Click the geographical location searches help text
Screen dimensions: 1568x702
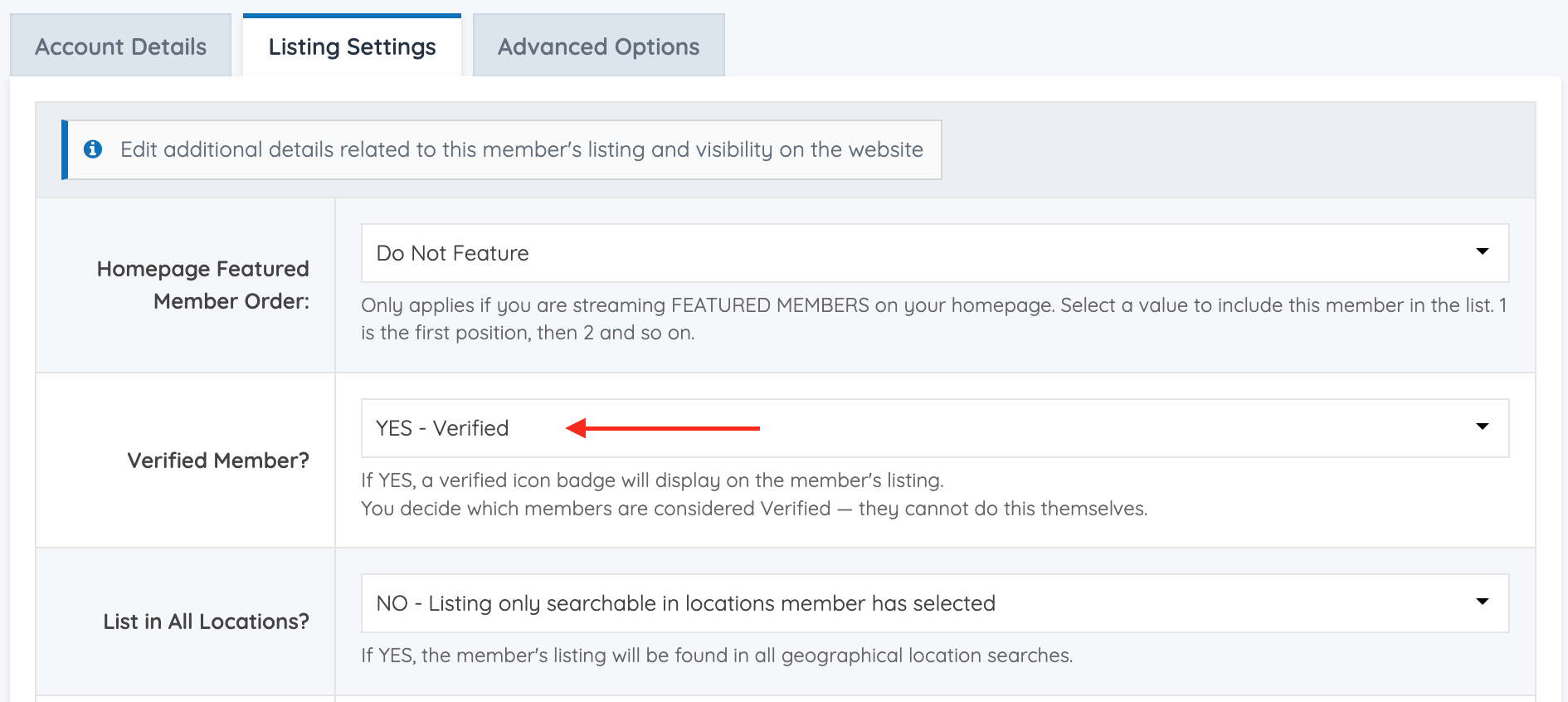click(x=717, y=656)
